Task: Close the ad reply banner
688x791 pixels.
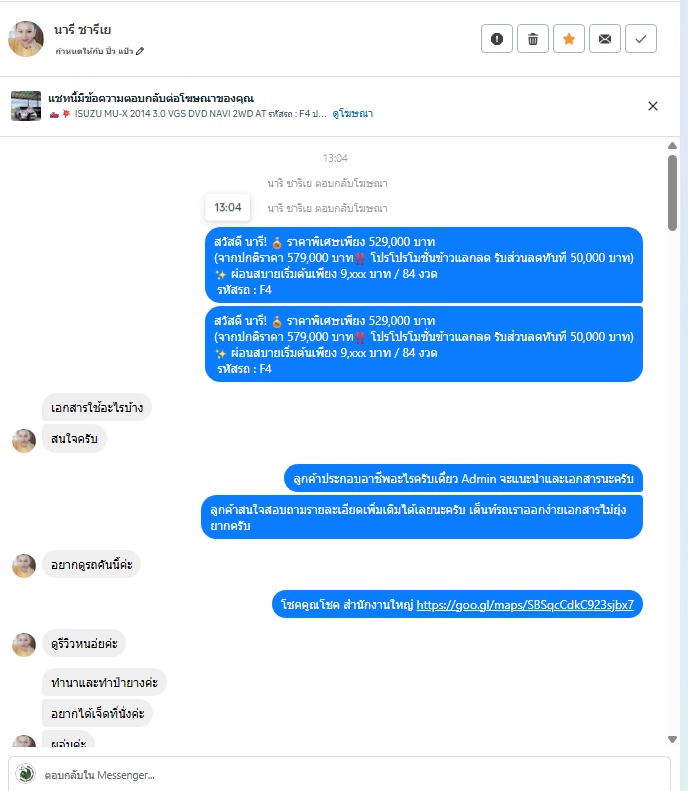Action: pyautogui.click(x=653, y=106)
